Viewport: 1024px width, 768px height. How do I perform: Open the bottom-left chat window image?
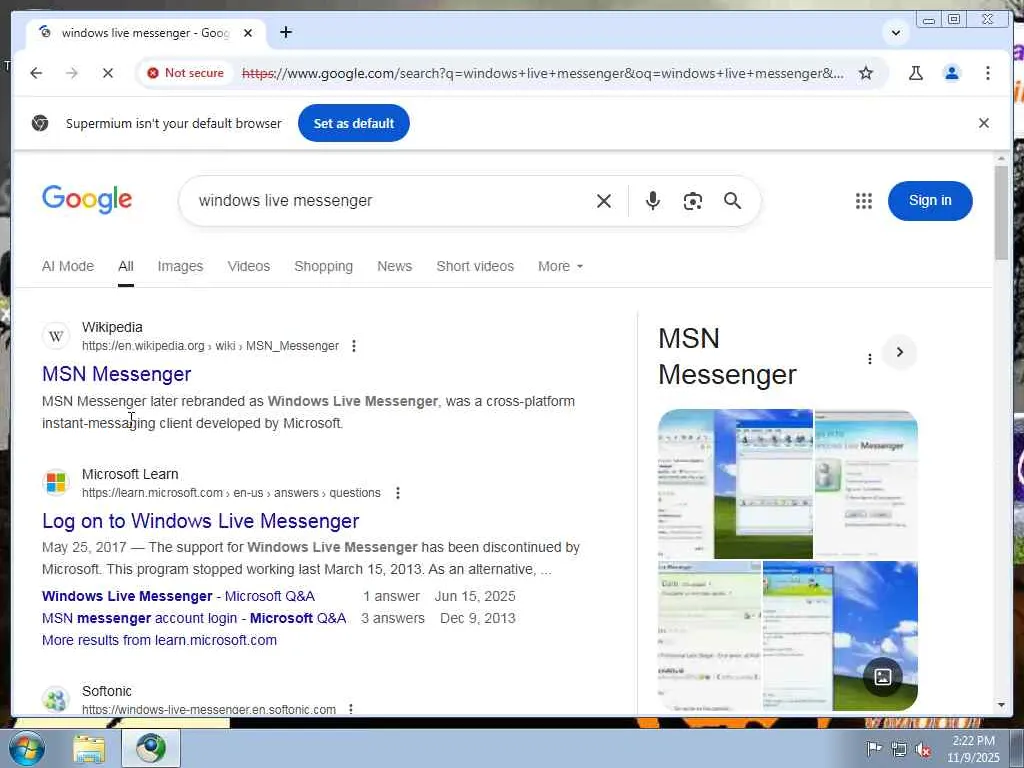point(710,636)
